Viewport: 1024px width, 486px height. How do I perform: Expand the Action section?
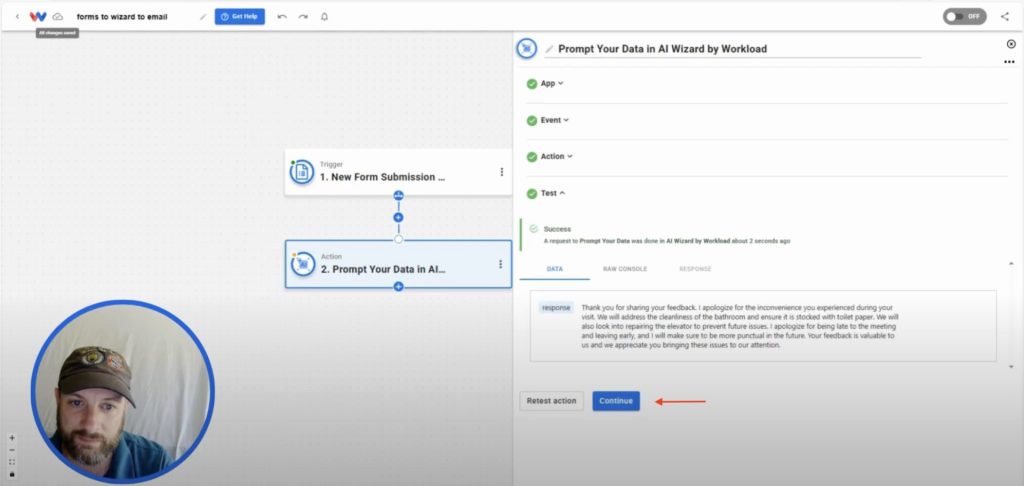pyautogui.click(x=556, y=157)
